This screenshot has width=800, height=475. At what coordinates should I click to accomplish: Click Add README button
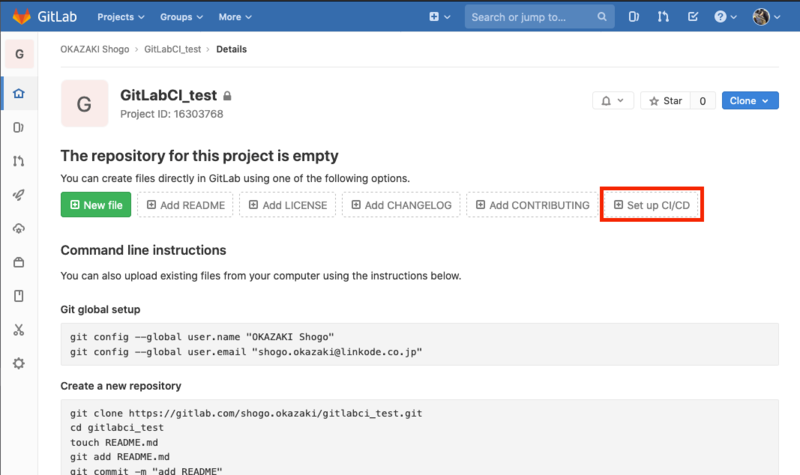tap(185, 205)
